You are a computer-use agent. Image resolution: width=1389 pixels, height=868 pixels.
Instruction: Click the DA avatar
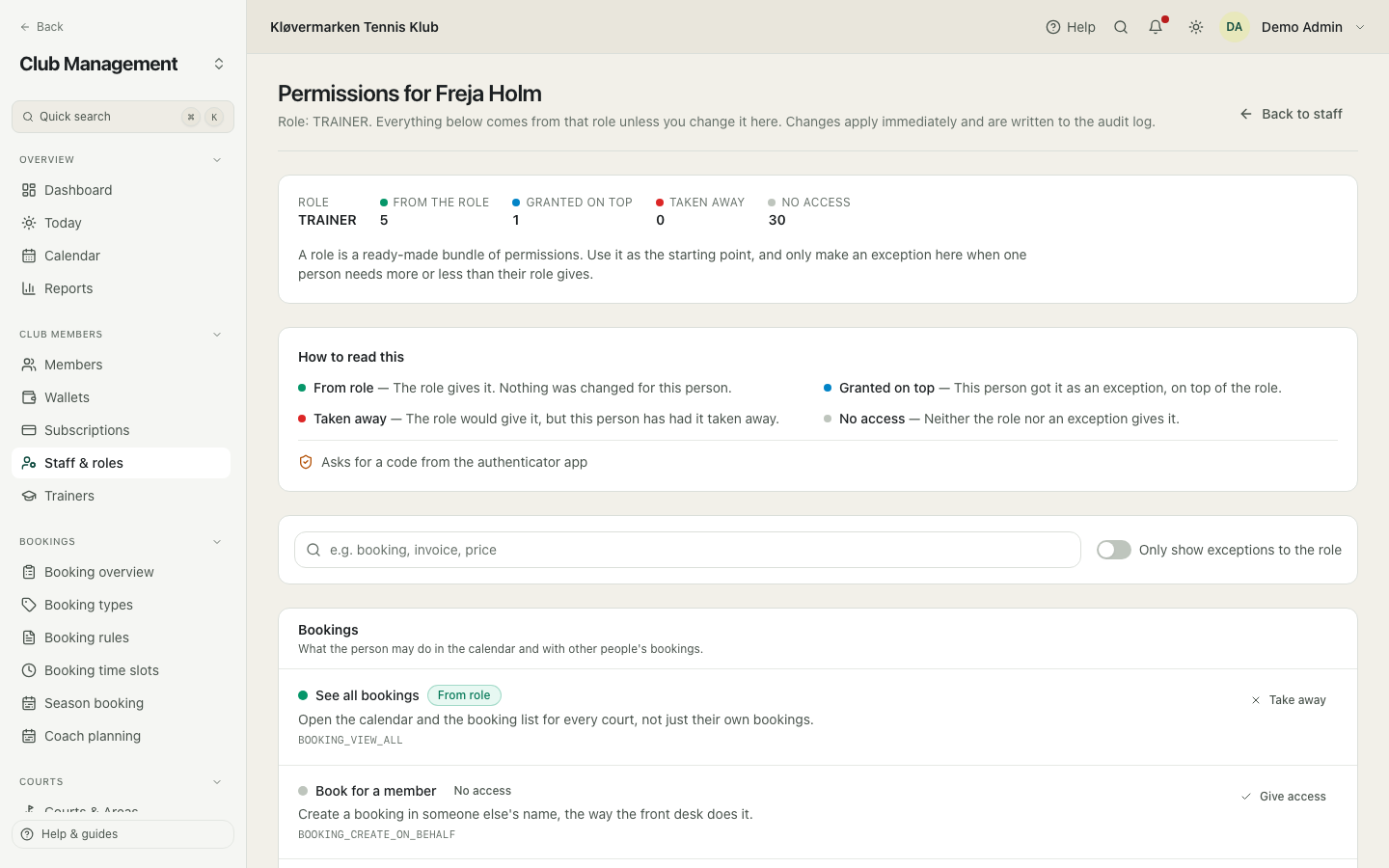tap(1235, 27)
